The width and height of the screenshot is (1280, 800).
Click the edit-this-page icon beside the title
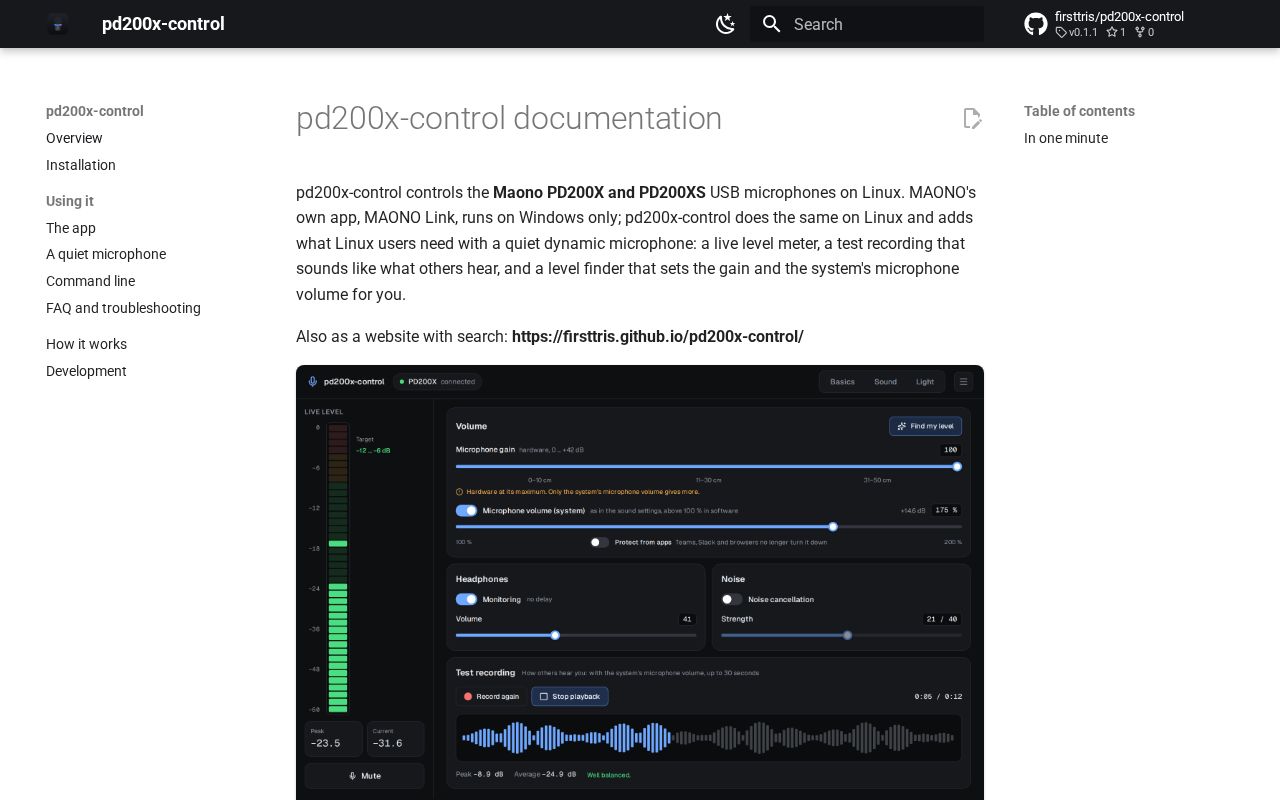[972, 118]
